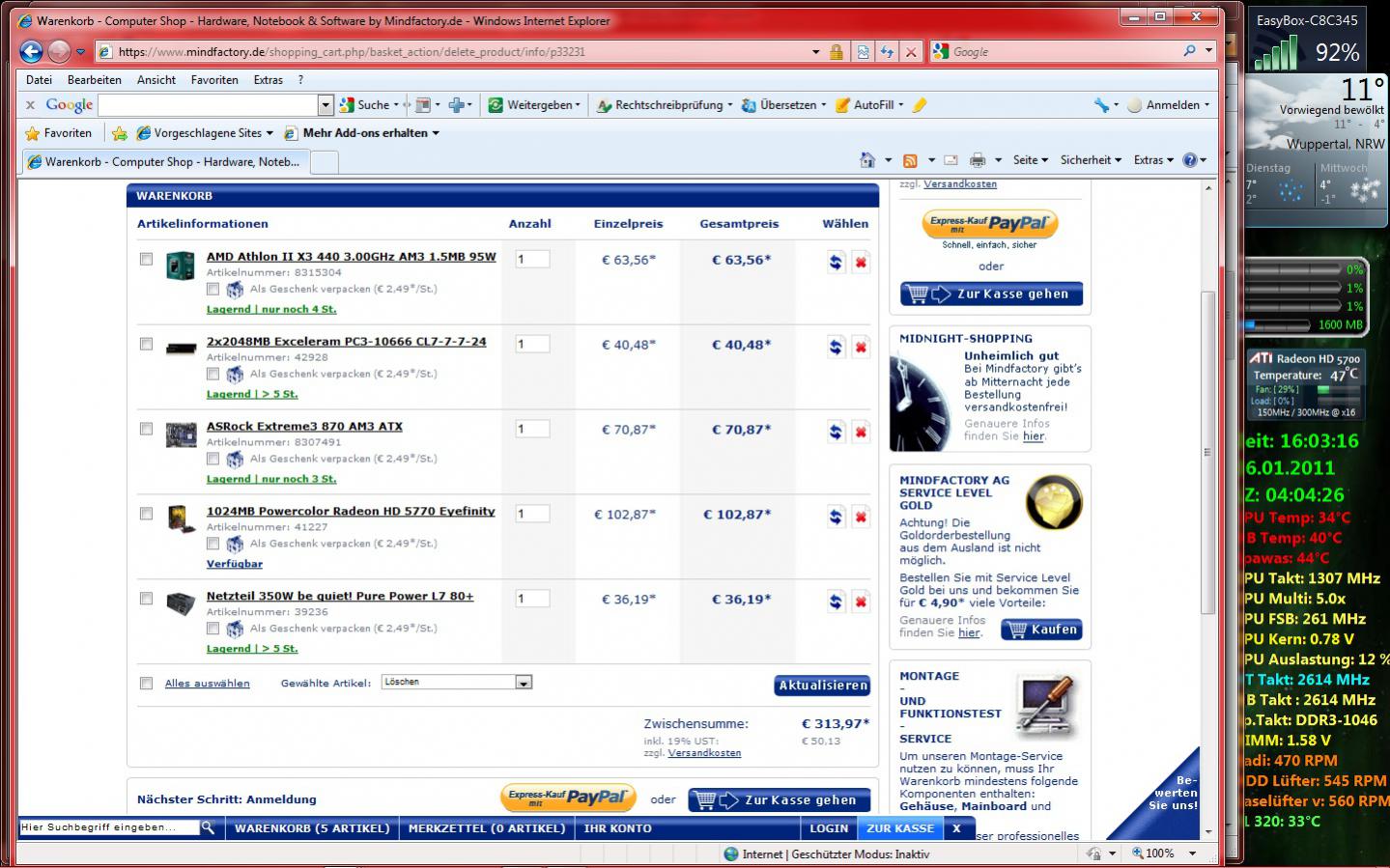Delete AMD Athlon II X3 from cart

pos(861,262)
